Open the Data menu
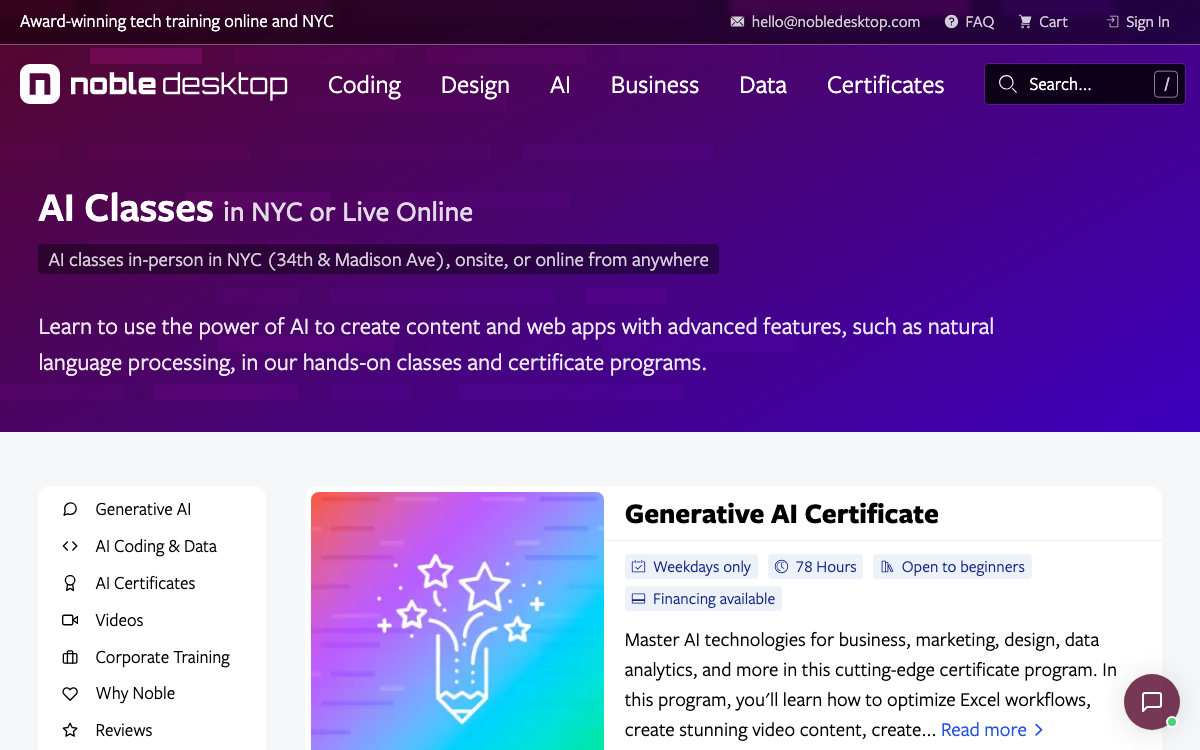Image resolution: width=1200 pixels, height=750 pixels. click(763, 85)
